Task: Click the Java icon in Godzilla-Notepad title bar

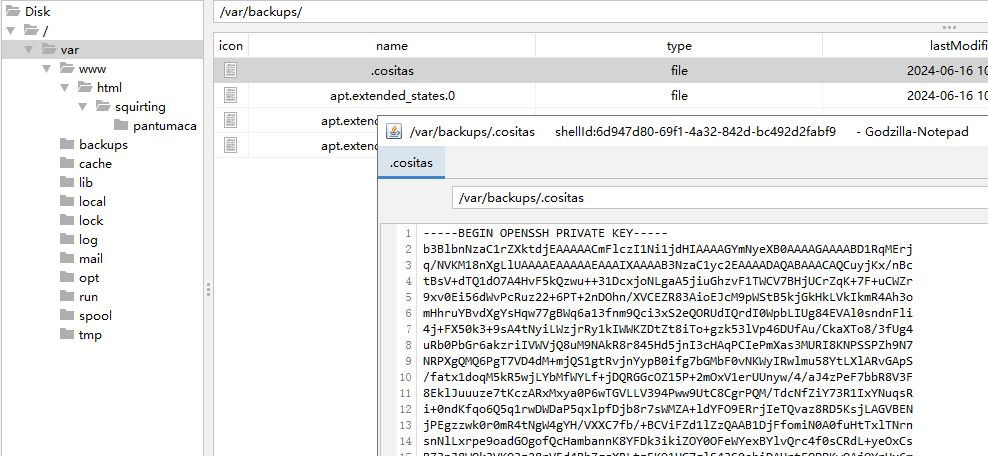Action: tap(394, 132)
